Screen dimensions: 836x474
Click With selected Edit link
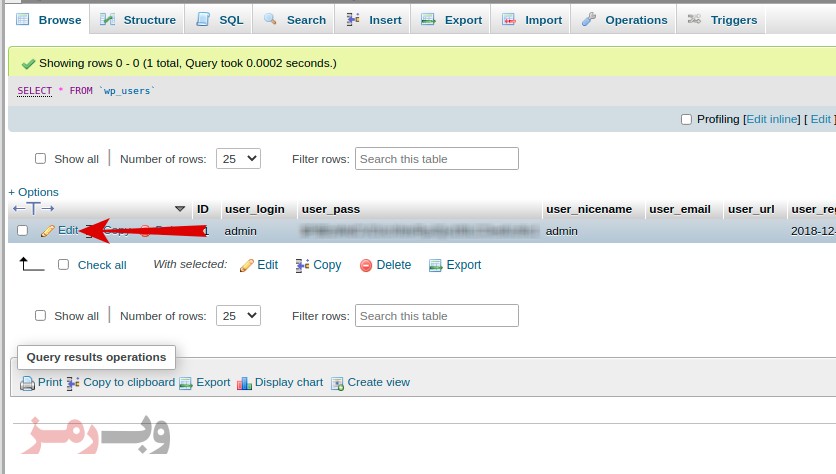pyautogui.click(x=268, y=265)
